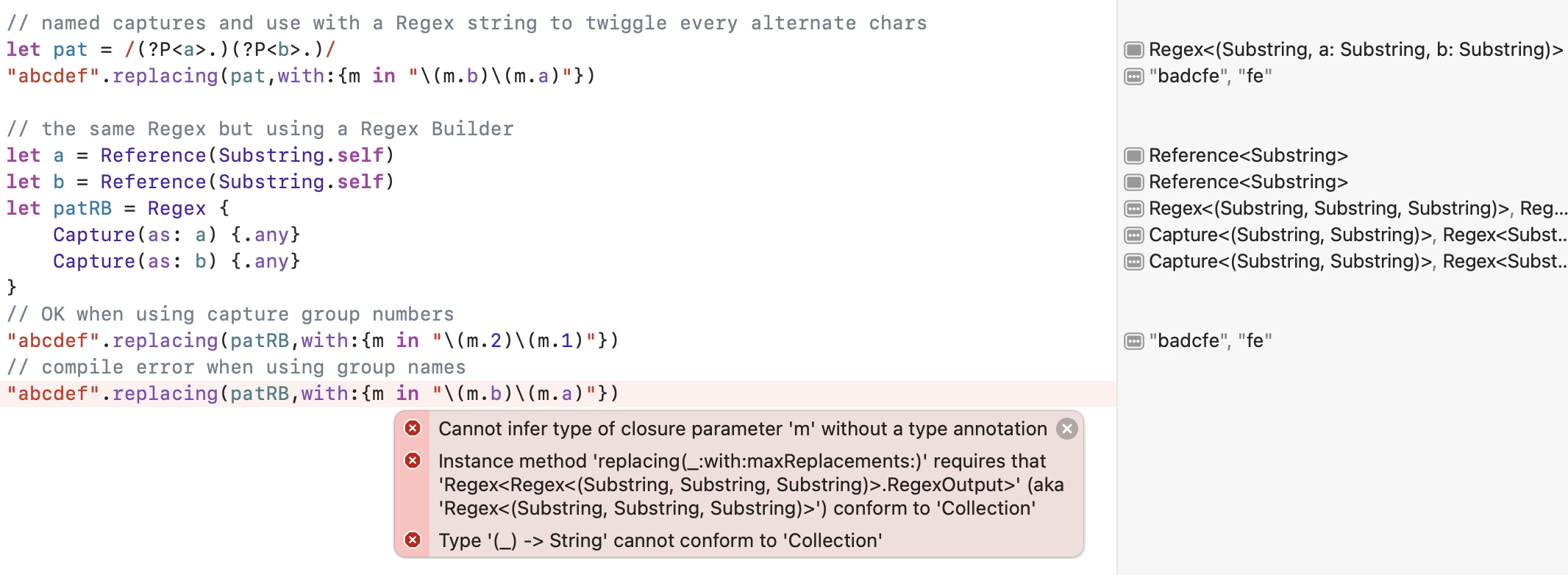Open Quick Look for the named-capture Regex result
Screen dimensions: 1568x575
pyautogui.click(x=1134, y=50)
